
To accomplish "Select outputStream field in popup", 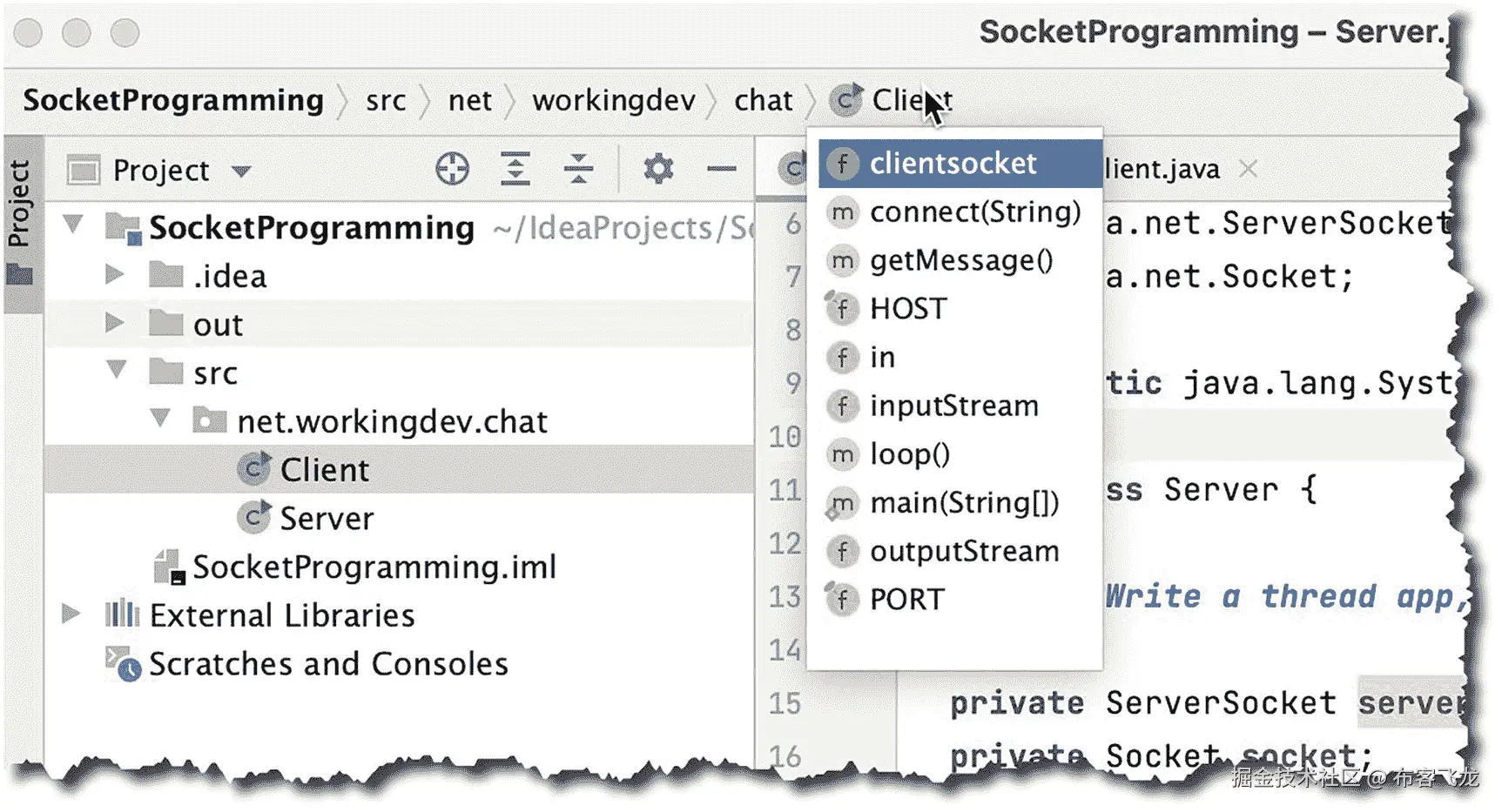I will click(960, 552).
